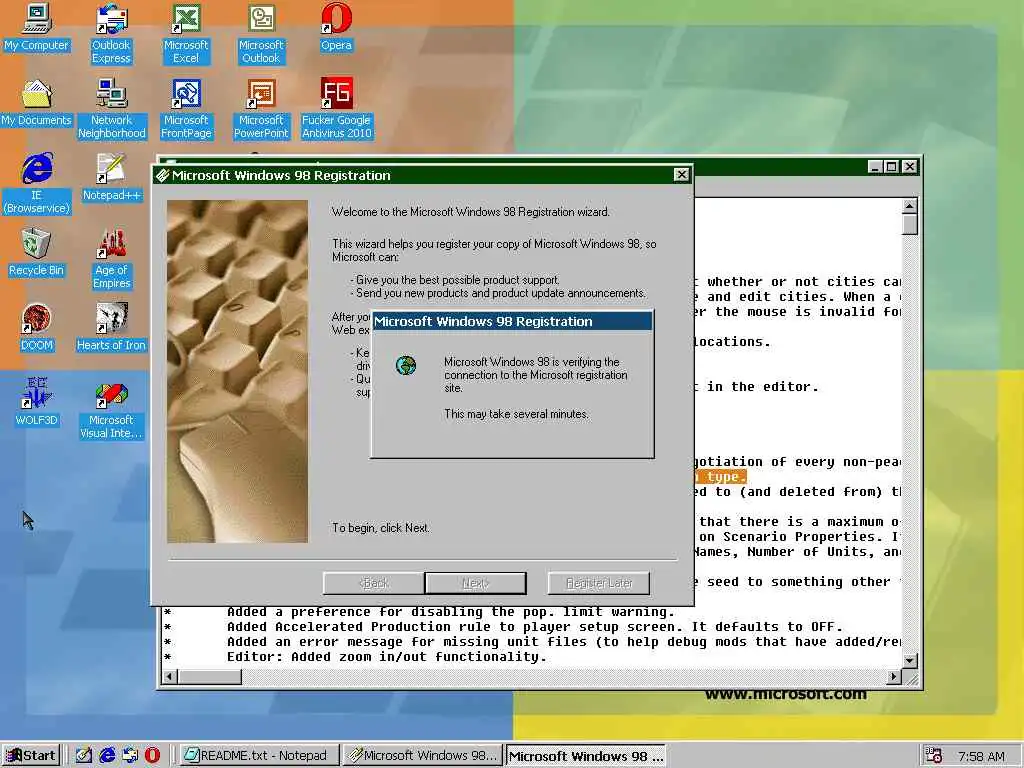Launch DOOM desktop shortcut
This screenshot has width=1024, height=768.
coord(37,328)
